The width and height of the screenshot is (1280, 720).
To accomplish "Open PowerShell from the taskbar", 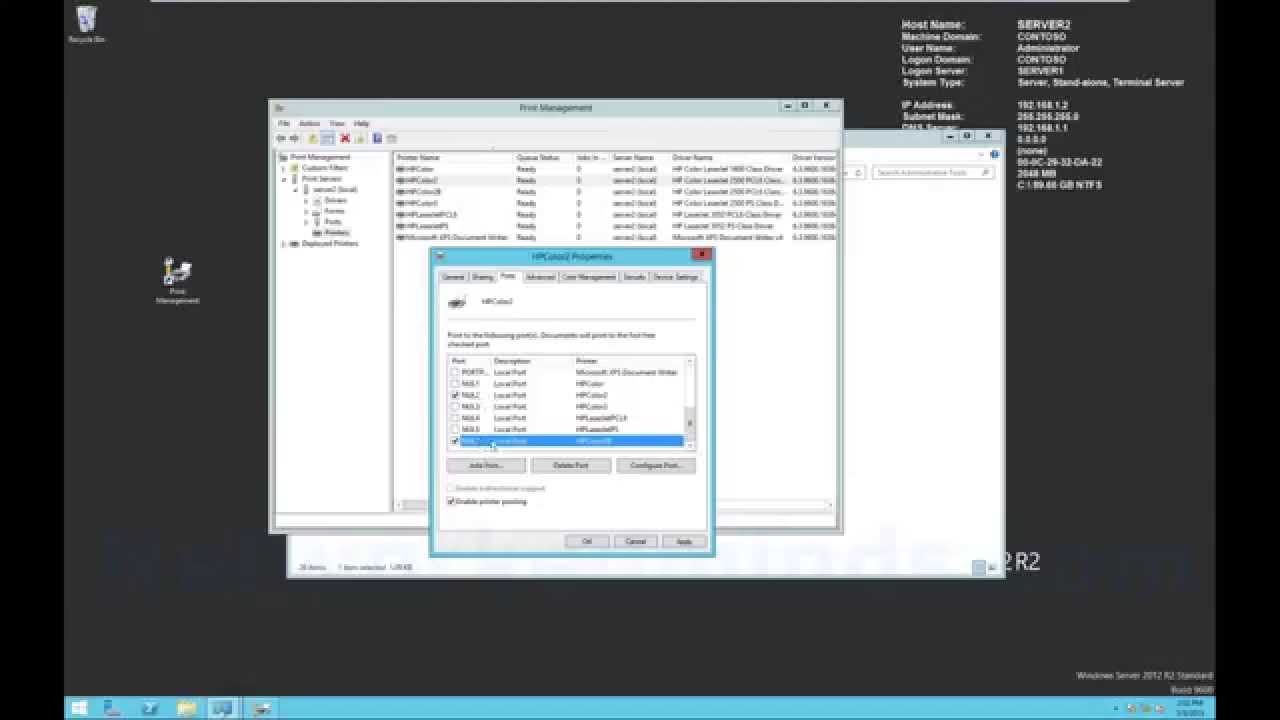I will tap(150, 708).
